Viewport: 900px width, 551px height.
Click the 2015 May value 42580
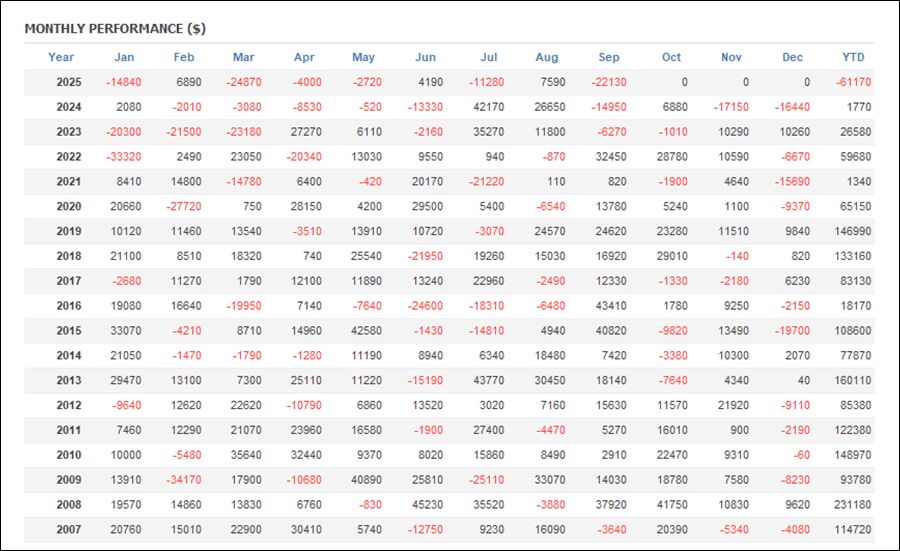[365, 332]
